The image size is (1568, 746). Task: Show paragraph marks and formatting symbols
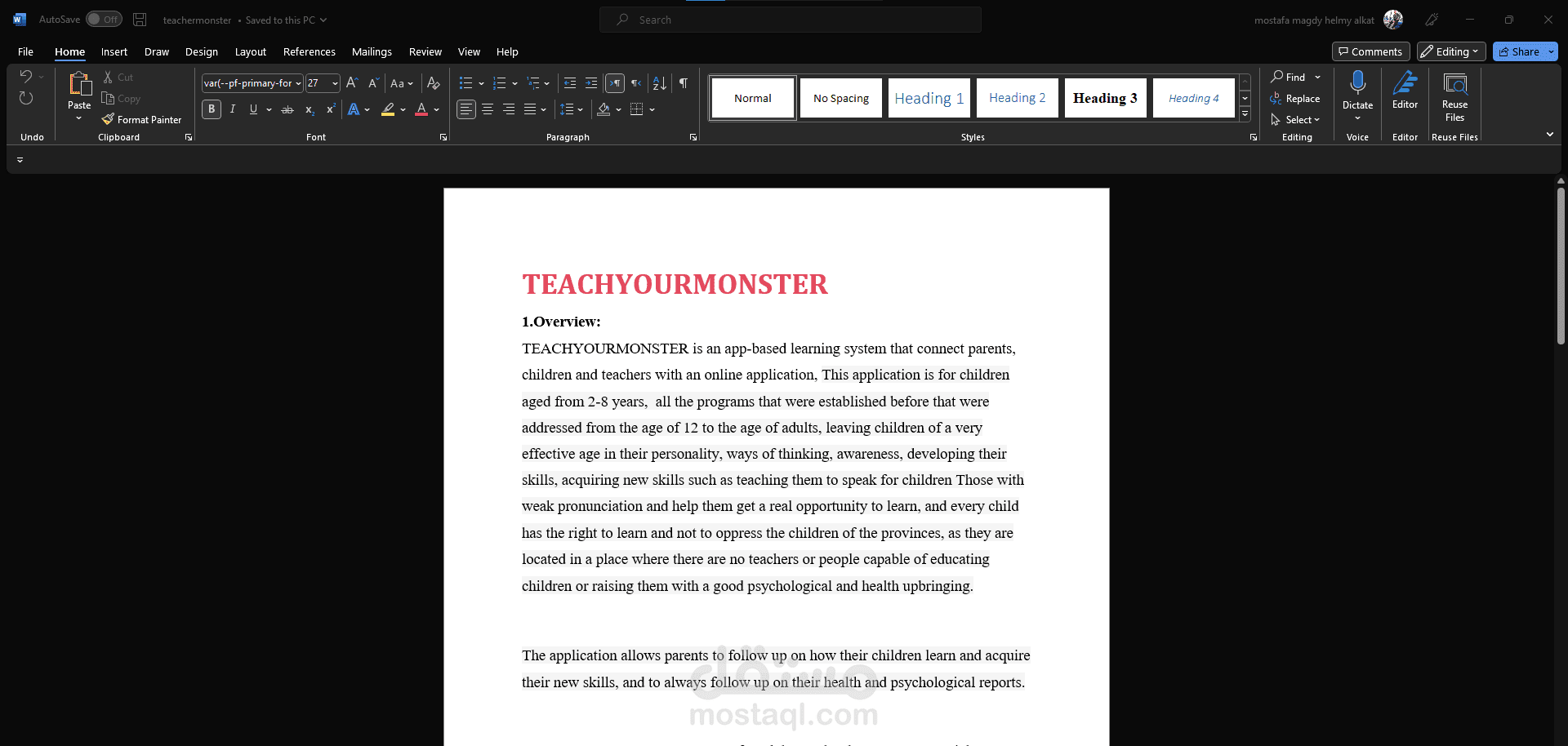[x=683, y=82]
